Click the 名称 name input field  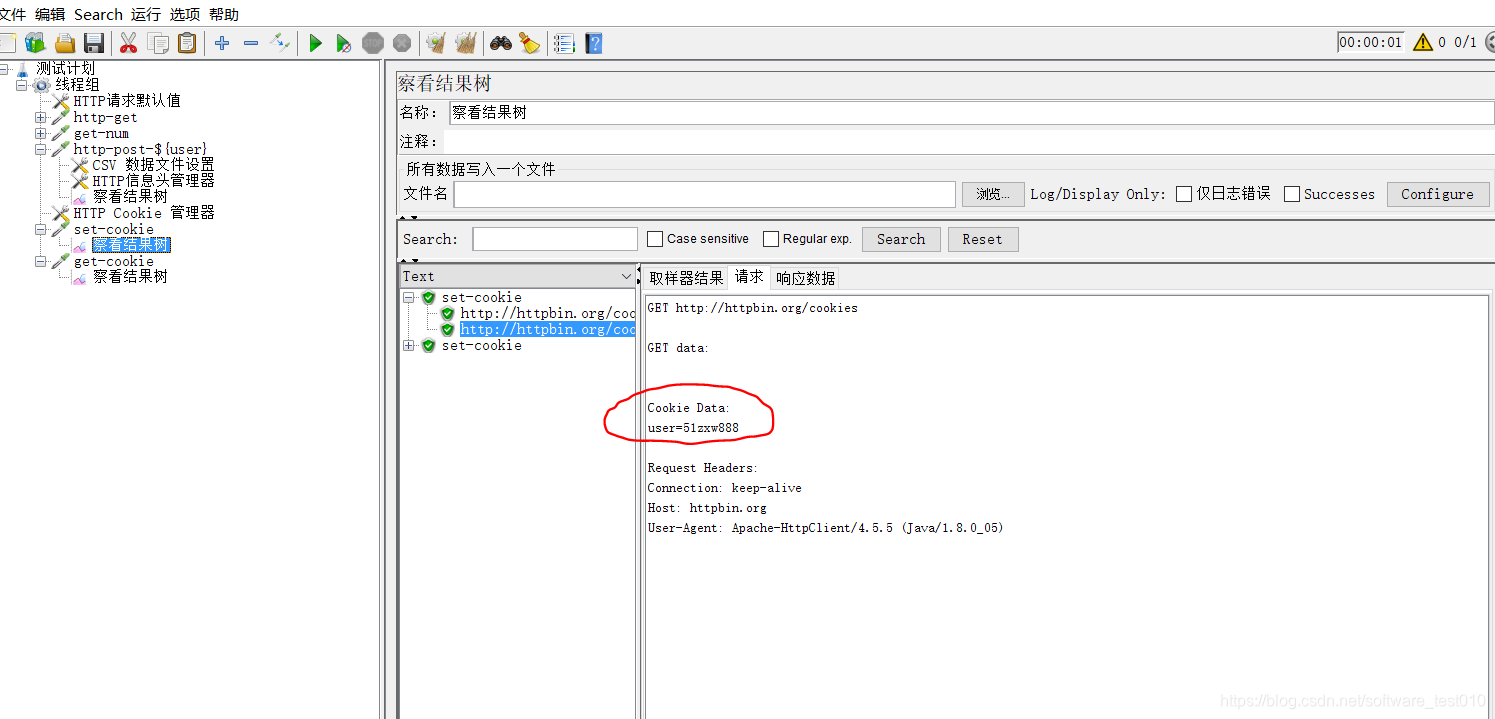click(x=970, y=113)
